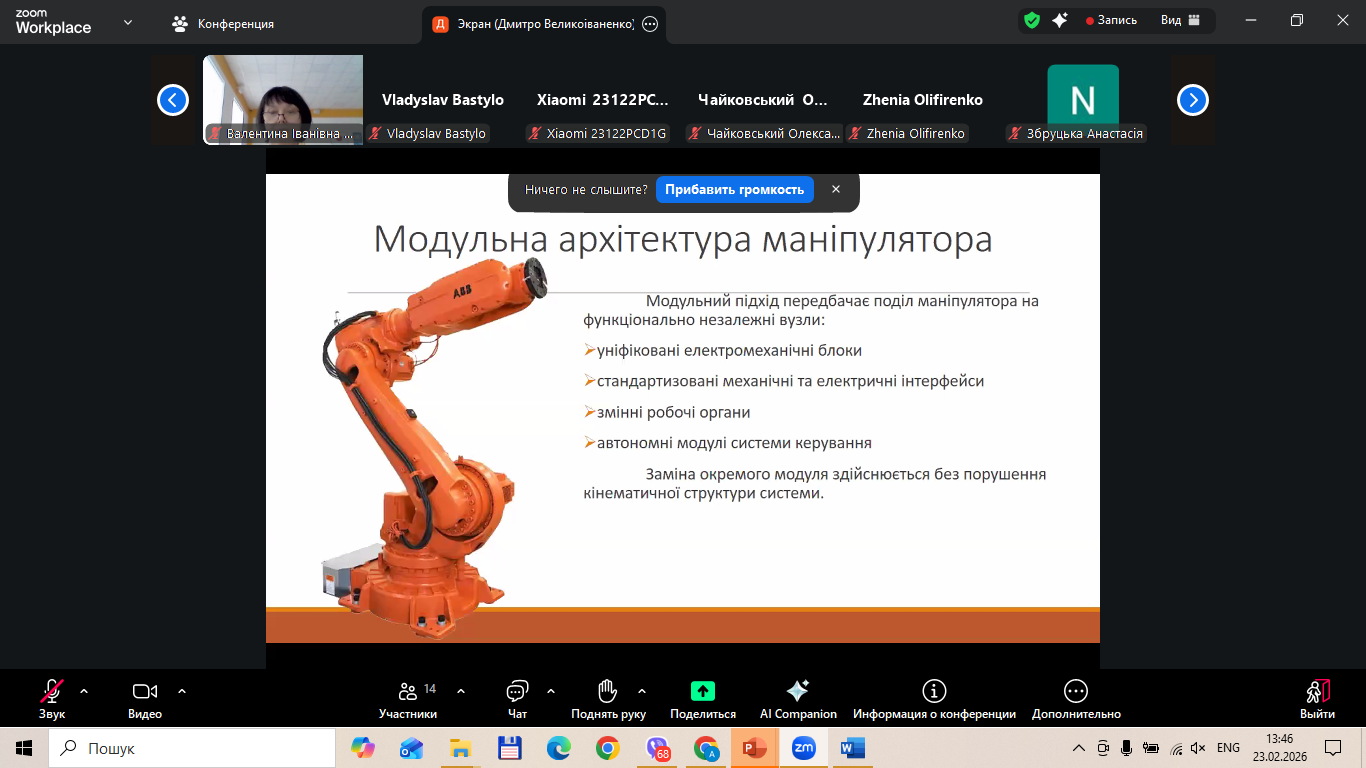Image resolution: width=1366 pixels, height=768 pixels.
Task: Open the clock showing 13:46 23.02.2026
Action: (1280, 748)
